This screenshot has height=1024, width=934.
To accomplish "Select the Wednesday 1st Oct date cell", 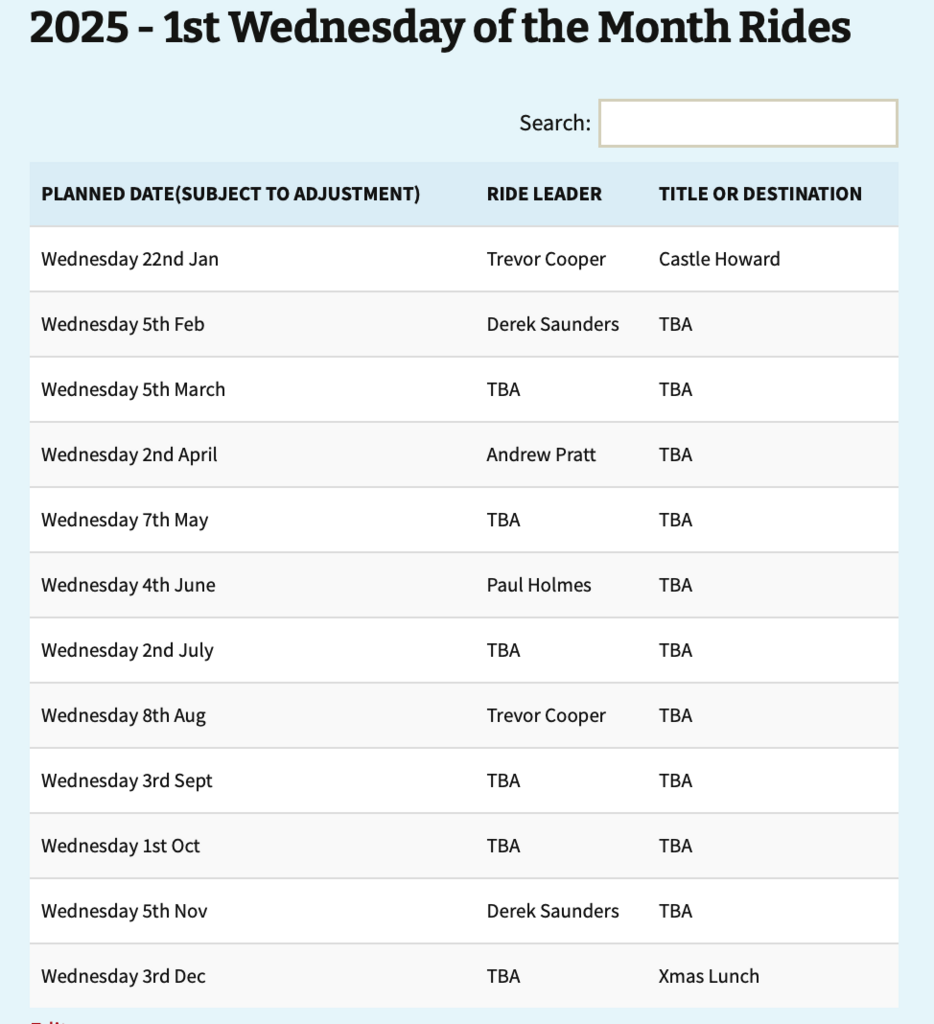I will coord(121,846).
